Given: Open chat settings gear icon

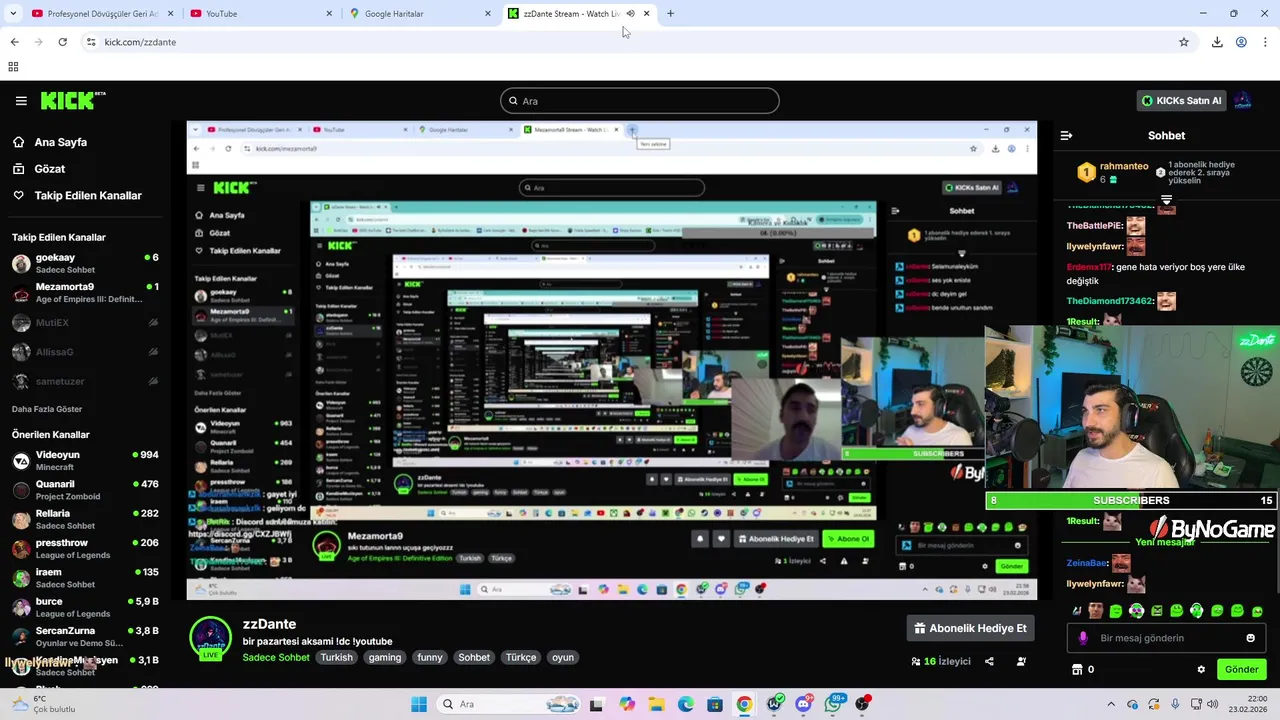Looking at the screenshot, I should 1201,669.
